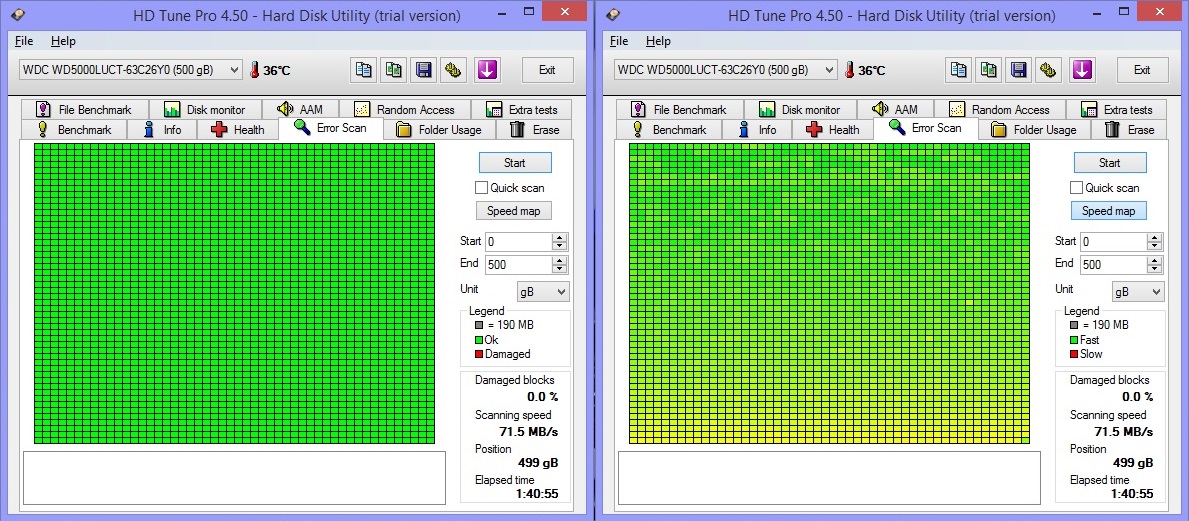Open Extra tests tab in right window
The height and width of the screenshot is (521, 1189).
click(1118, 109)
